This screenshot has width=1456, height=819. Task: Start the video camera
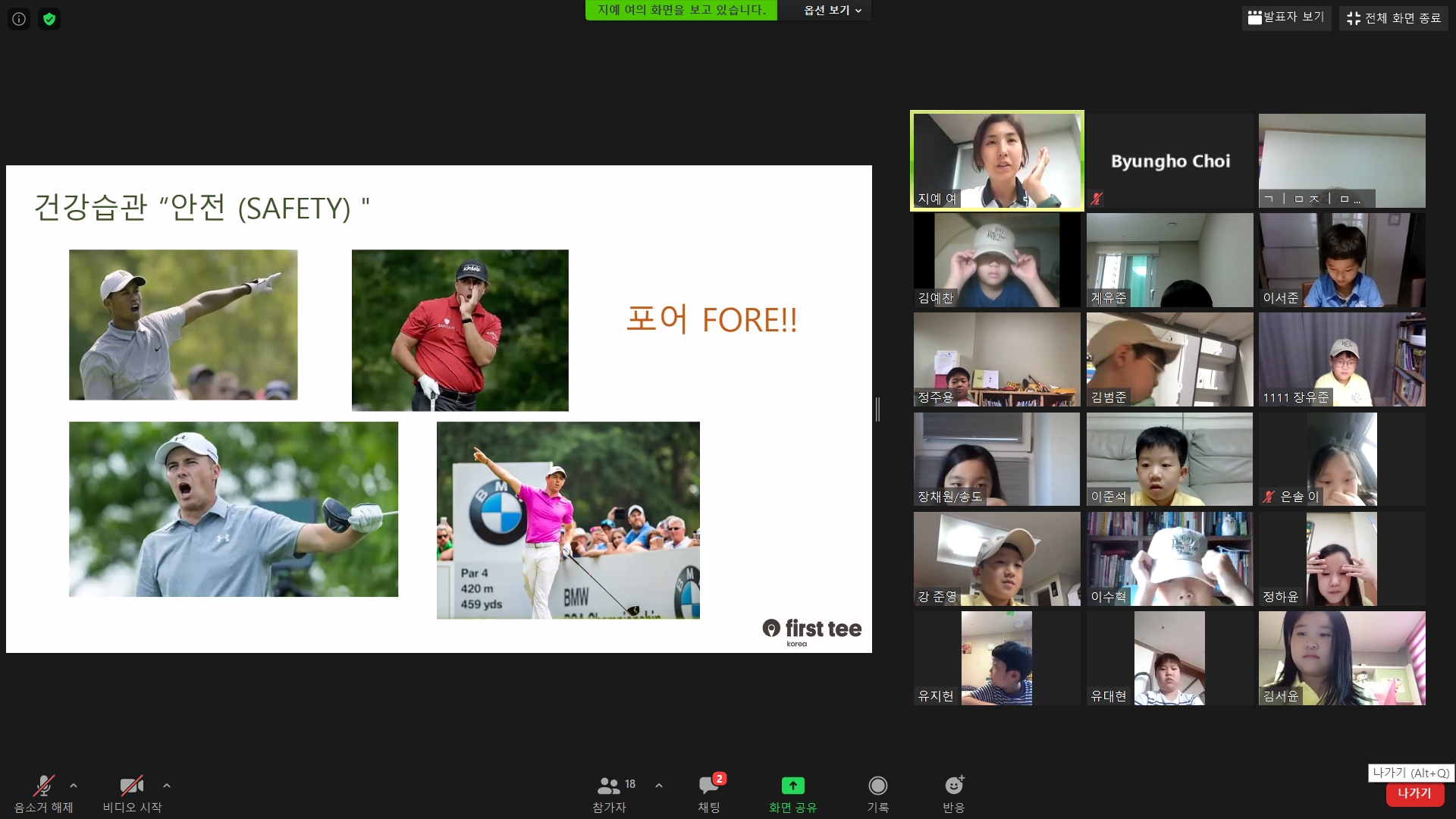(132, 786)
